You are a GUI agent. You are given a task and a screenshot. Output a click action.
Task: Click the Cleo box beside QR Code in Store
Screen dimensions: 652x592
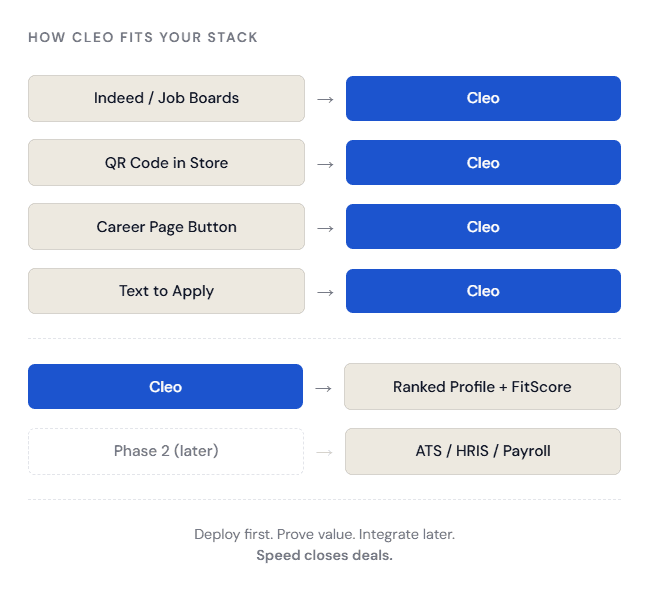[x=483, y=162]
